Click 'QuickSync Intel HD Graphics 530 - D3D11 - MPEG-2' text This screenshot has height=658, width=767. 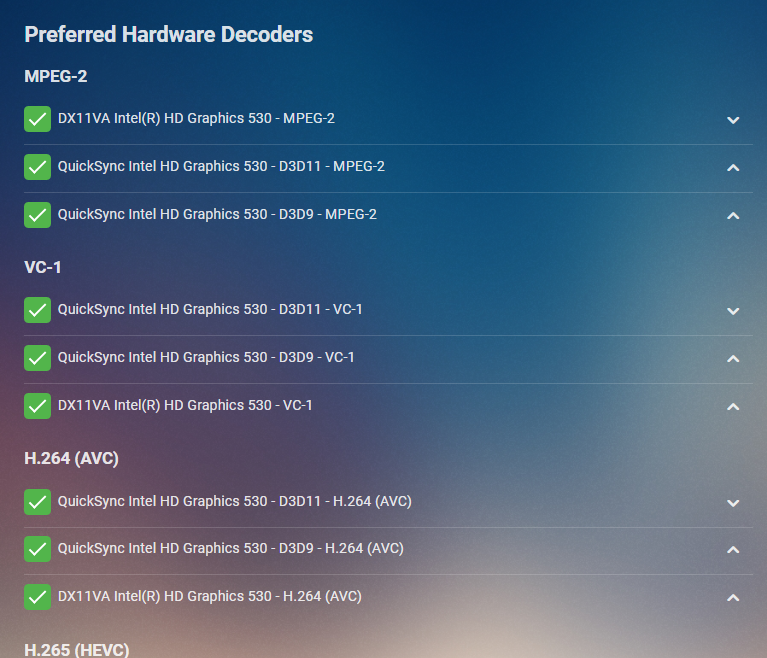(221, 166)
